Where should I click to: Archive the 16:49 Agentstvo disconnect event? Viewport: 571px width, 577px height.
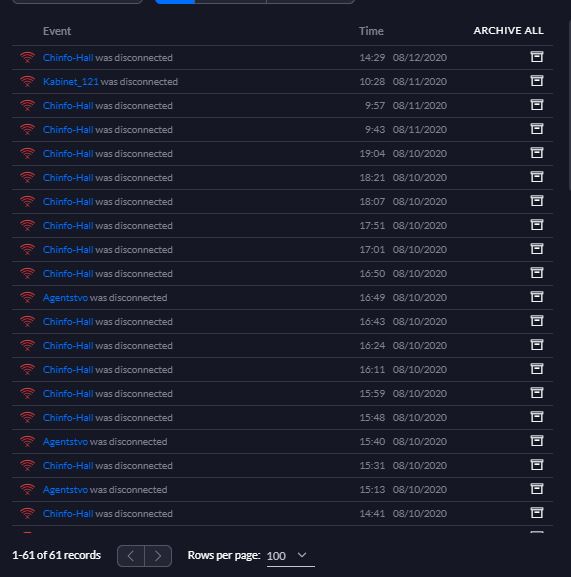click(x=537, y=297)
